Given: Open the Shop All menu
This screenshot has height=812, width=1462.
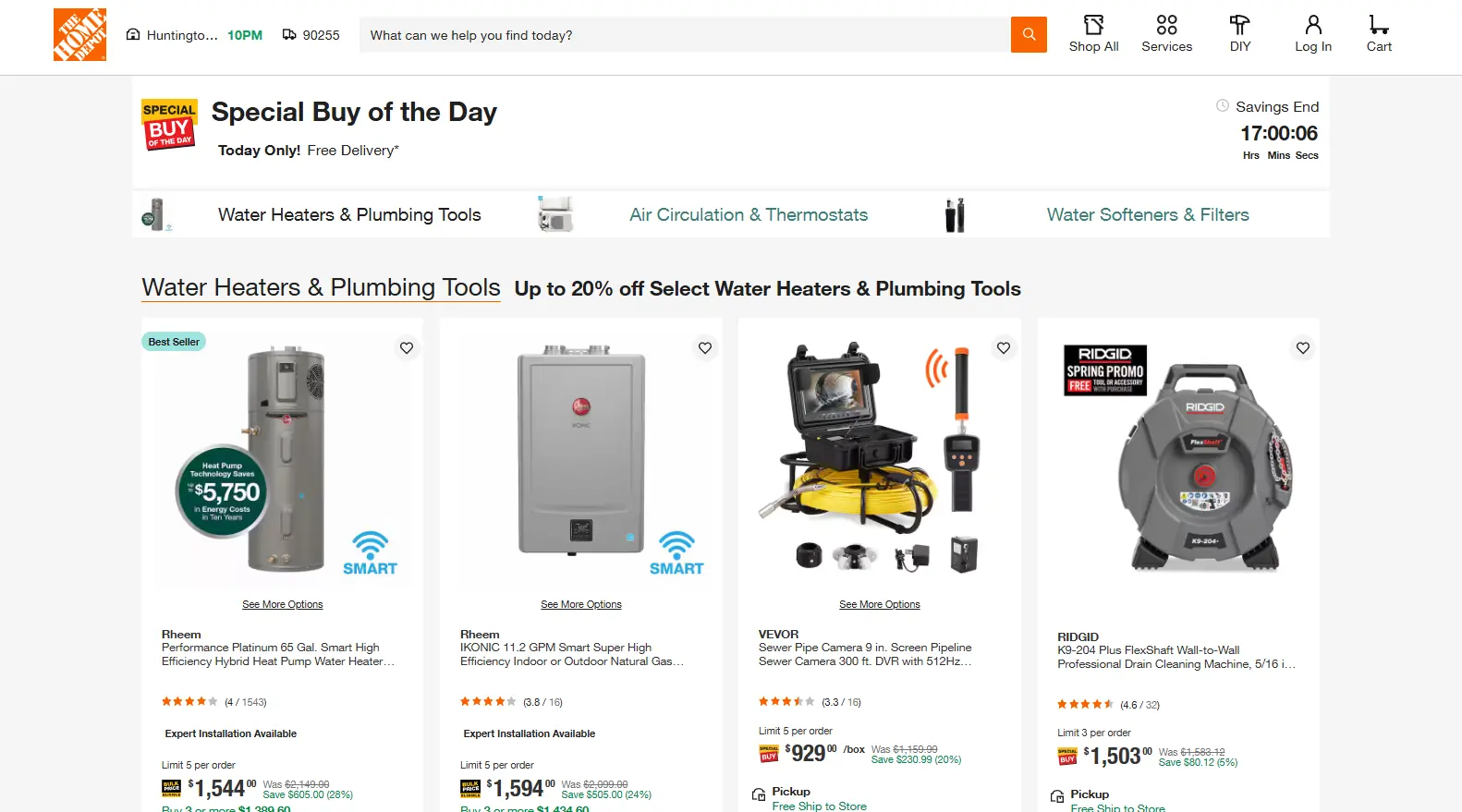Looking at the screenshot, I should click(1093, 34).
